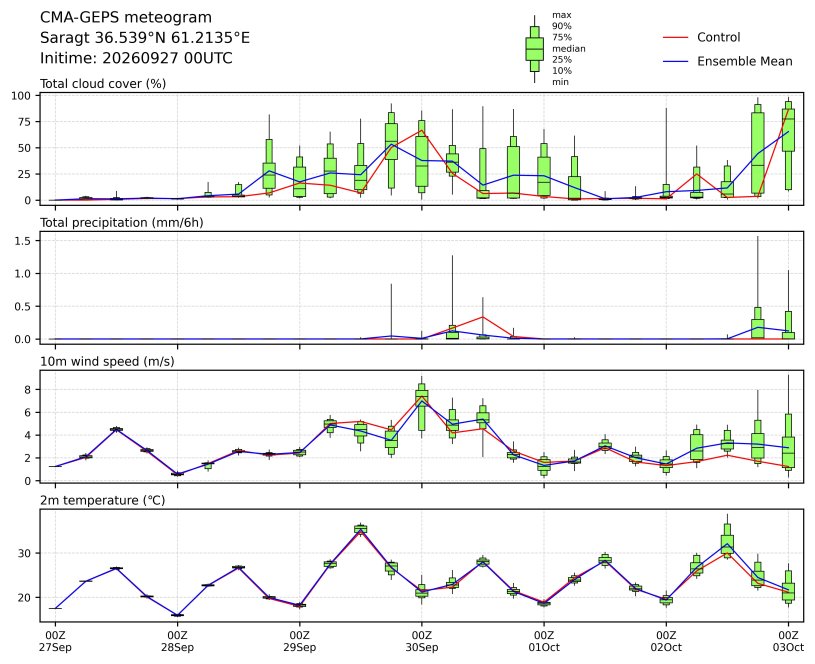Click the Ensemble Mean legend label
Screen dimensions: 815x664
pos(744,61)
